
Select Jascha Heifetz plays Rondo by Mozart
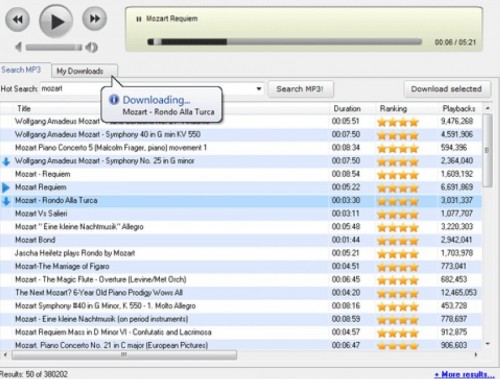[x=241, y=253]
